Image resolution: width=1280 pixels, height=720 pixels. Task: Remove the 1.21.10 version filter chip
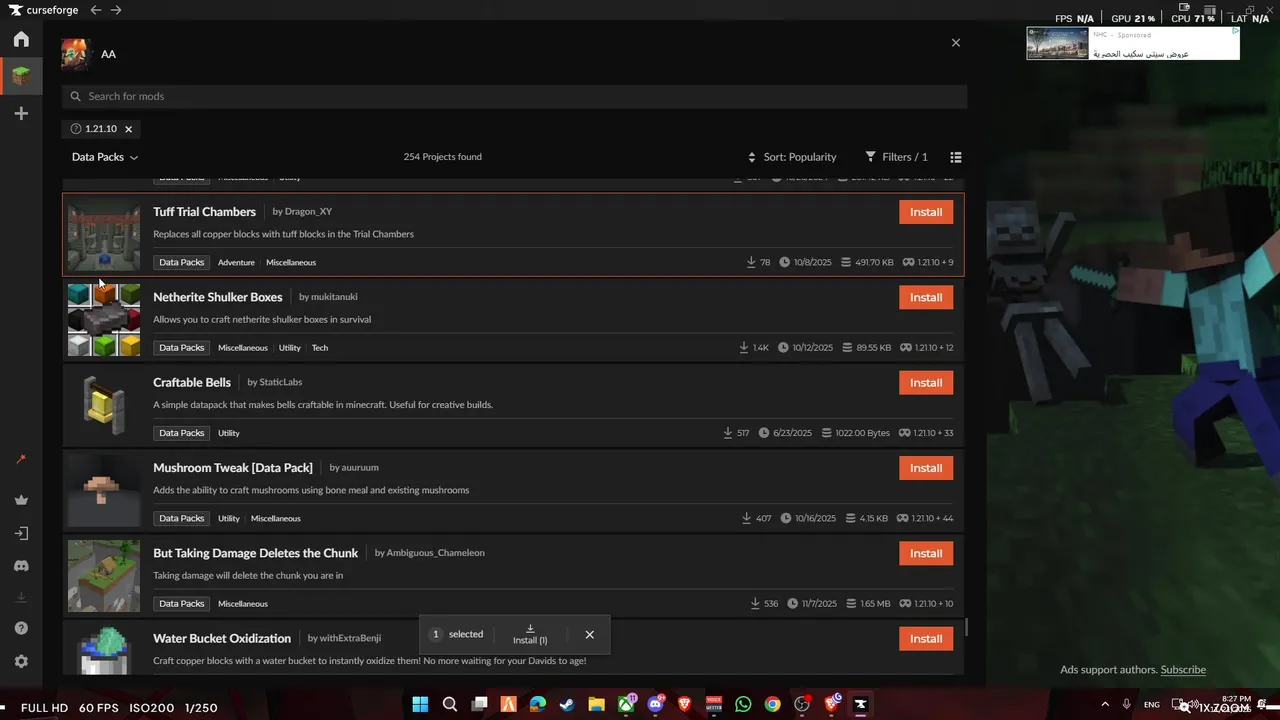[x=128, y=129]
